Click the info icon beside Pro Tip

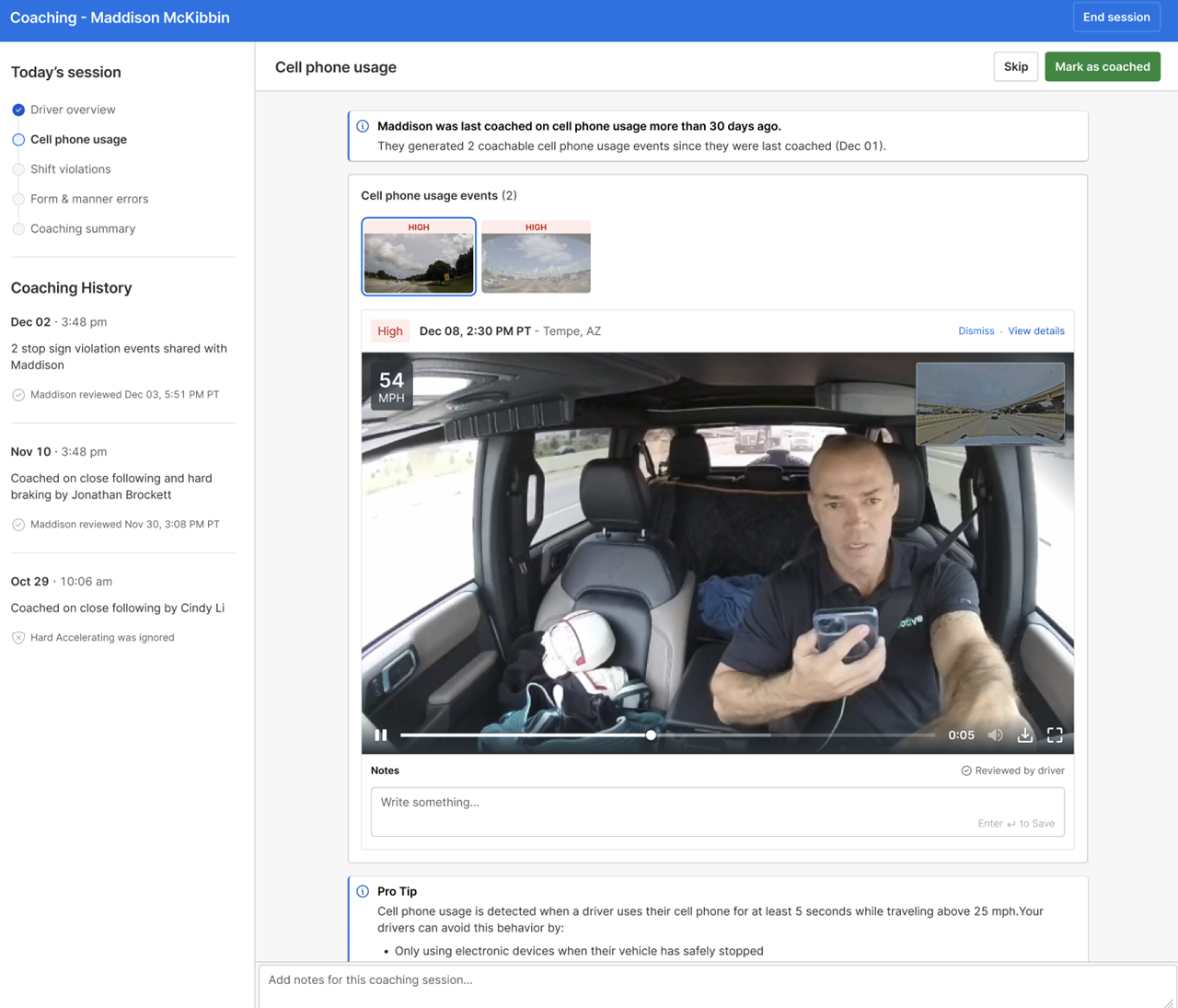(x=363, y=891)
